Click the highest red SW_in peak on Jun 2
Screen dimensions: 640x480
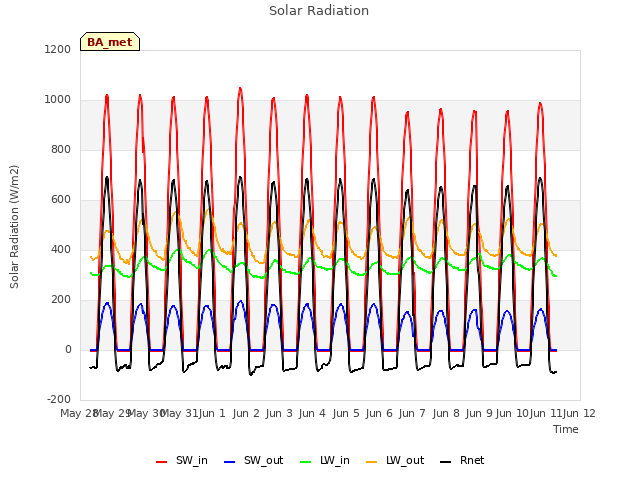click(240, 88)
